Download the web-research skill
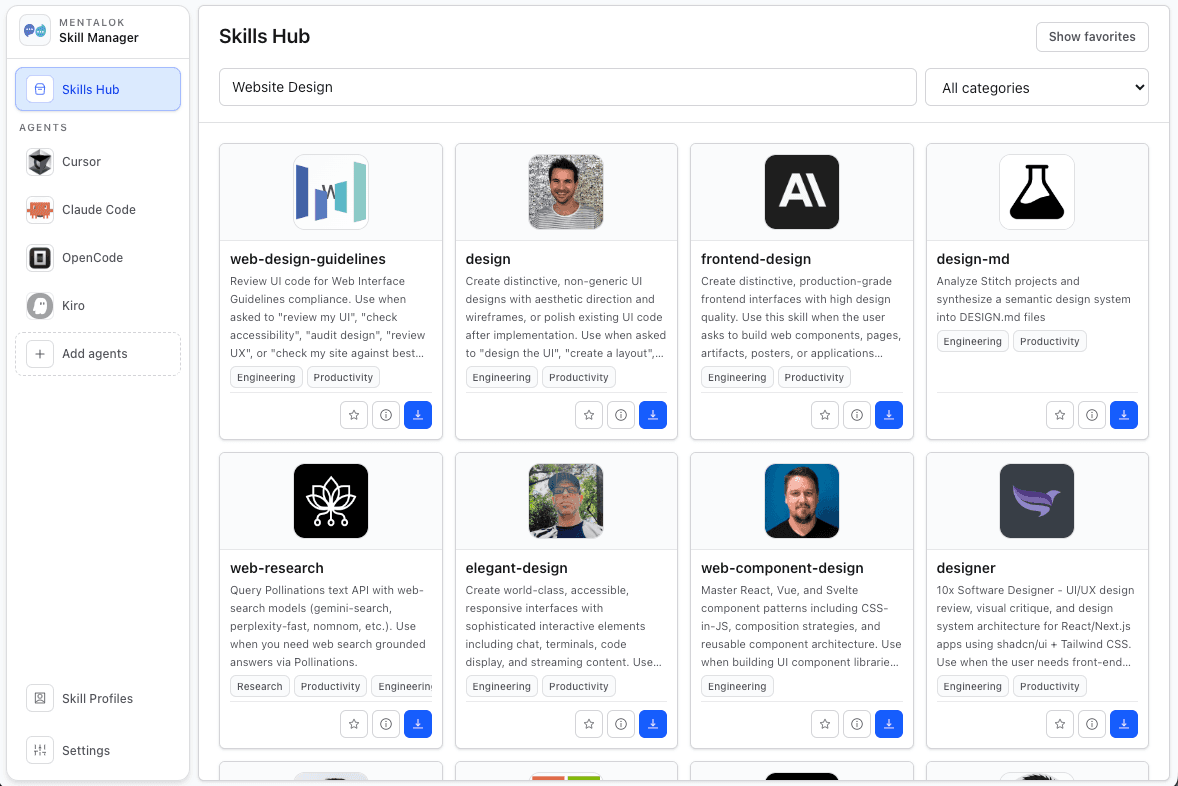The image size is (1178, 786). tap(418, 724)
